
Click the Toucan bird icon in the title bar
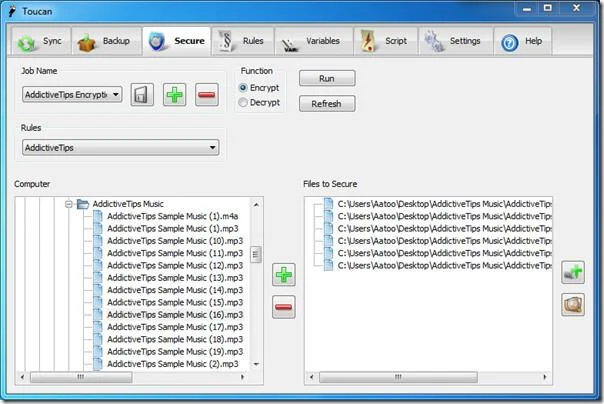12,11
